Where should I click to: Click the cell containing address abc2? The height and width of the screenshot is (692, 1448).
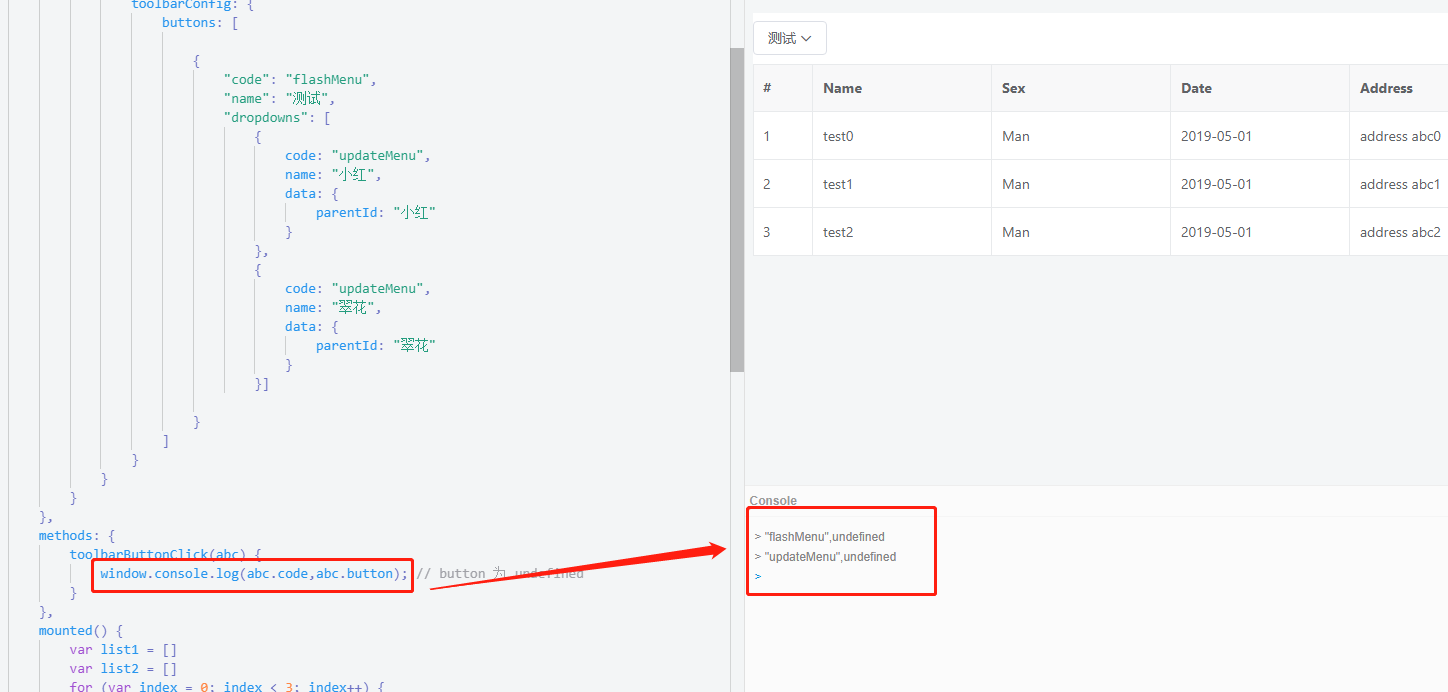(1398, 231)
